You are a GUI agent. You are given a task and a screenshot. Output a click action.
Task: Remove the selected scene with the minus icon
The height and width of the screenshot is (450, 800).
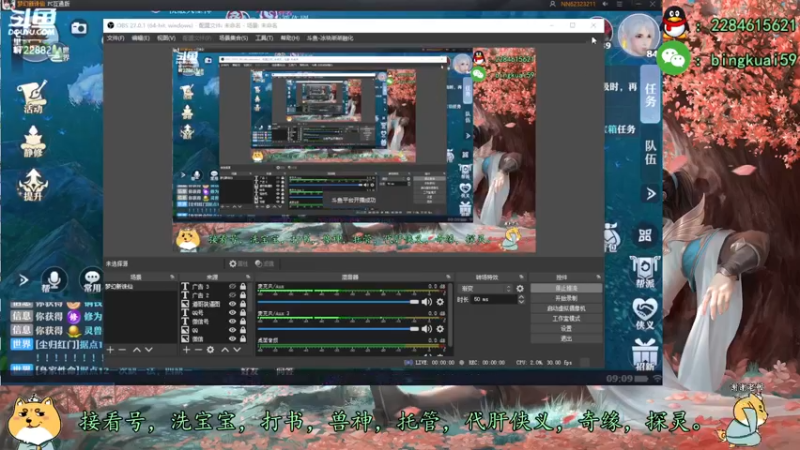(122, 349)
